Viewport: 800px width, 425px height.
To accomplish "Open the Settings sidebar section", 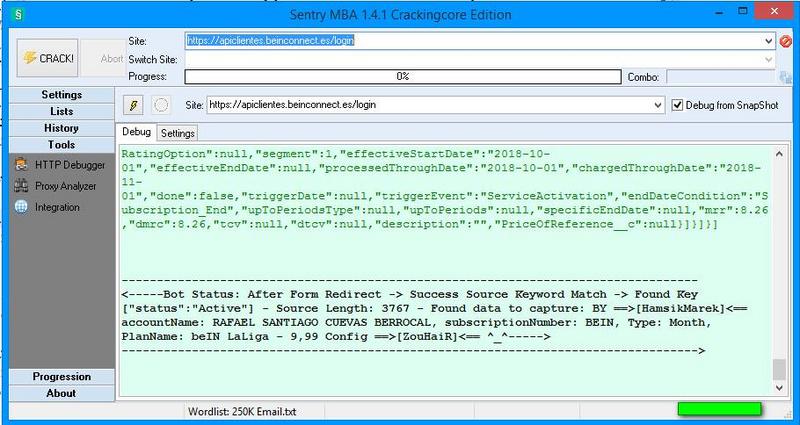I will (x=62, y=95).
